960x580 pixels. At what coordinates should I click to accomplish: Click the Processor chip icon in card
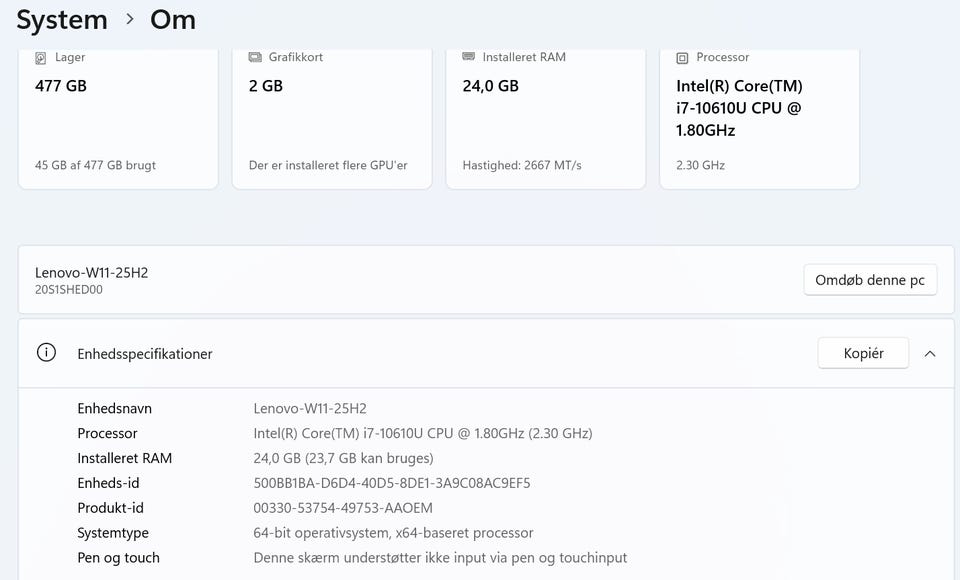pos(683,58)
